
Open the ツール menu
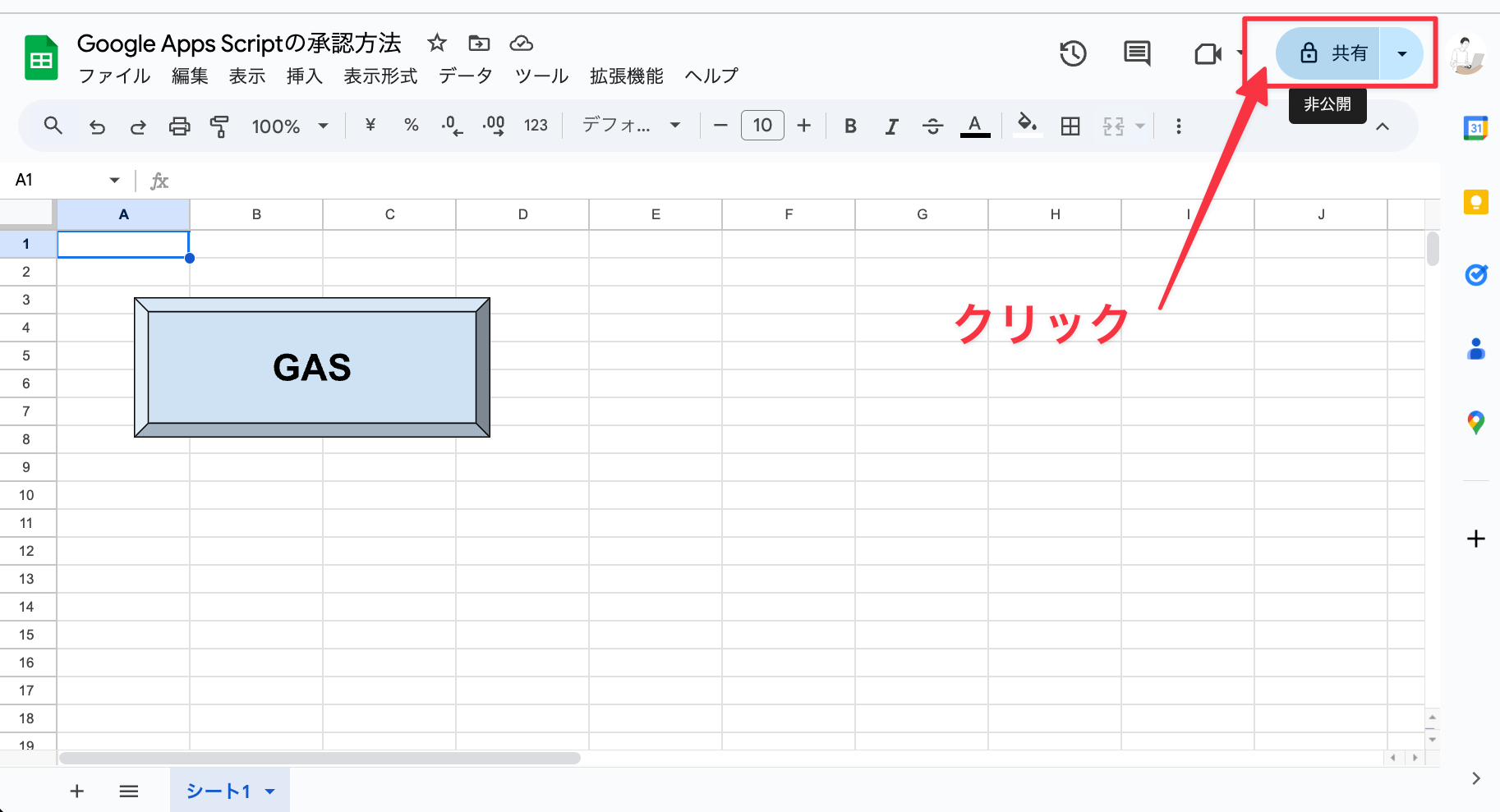(x=541, y=76)
